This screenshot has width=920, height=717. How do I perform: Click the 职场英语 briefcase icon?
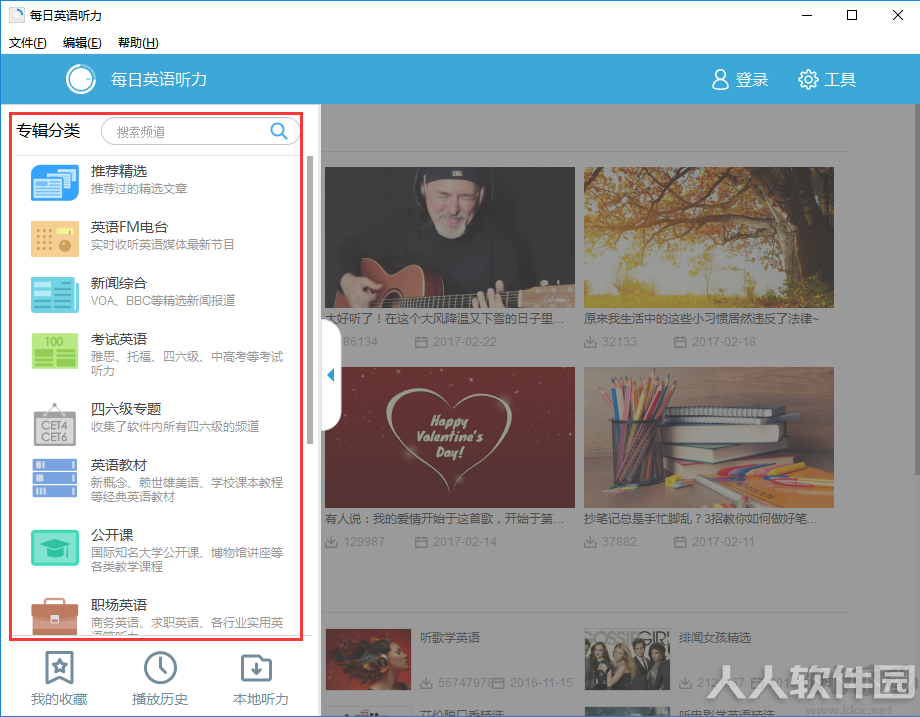55,616
